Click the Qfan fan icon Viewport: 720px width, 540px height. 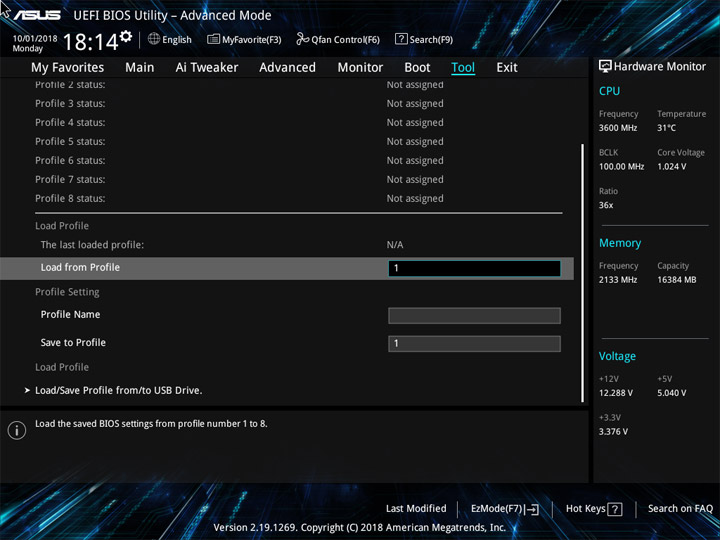[x=302, y=39]
